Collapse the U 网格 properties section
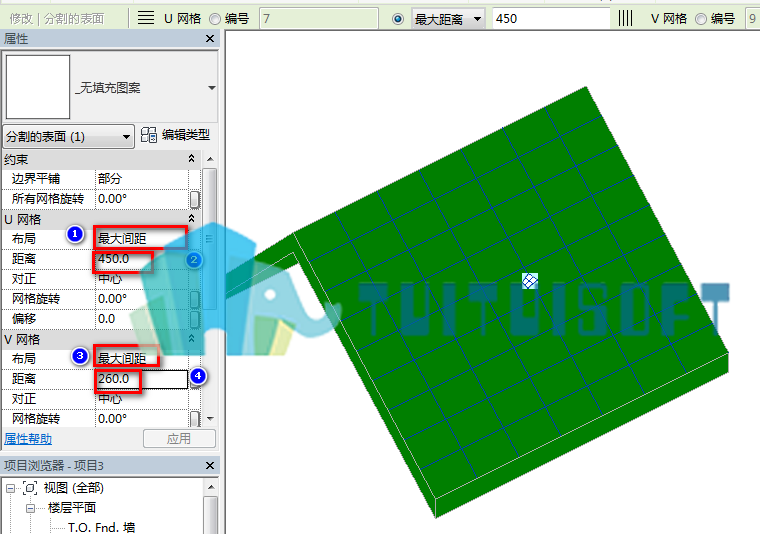This screenshot has height=534, width=760. tap(191, 219)
